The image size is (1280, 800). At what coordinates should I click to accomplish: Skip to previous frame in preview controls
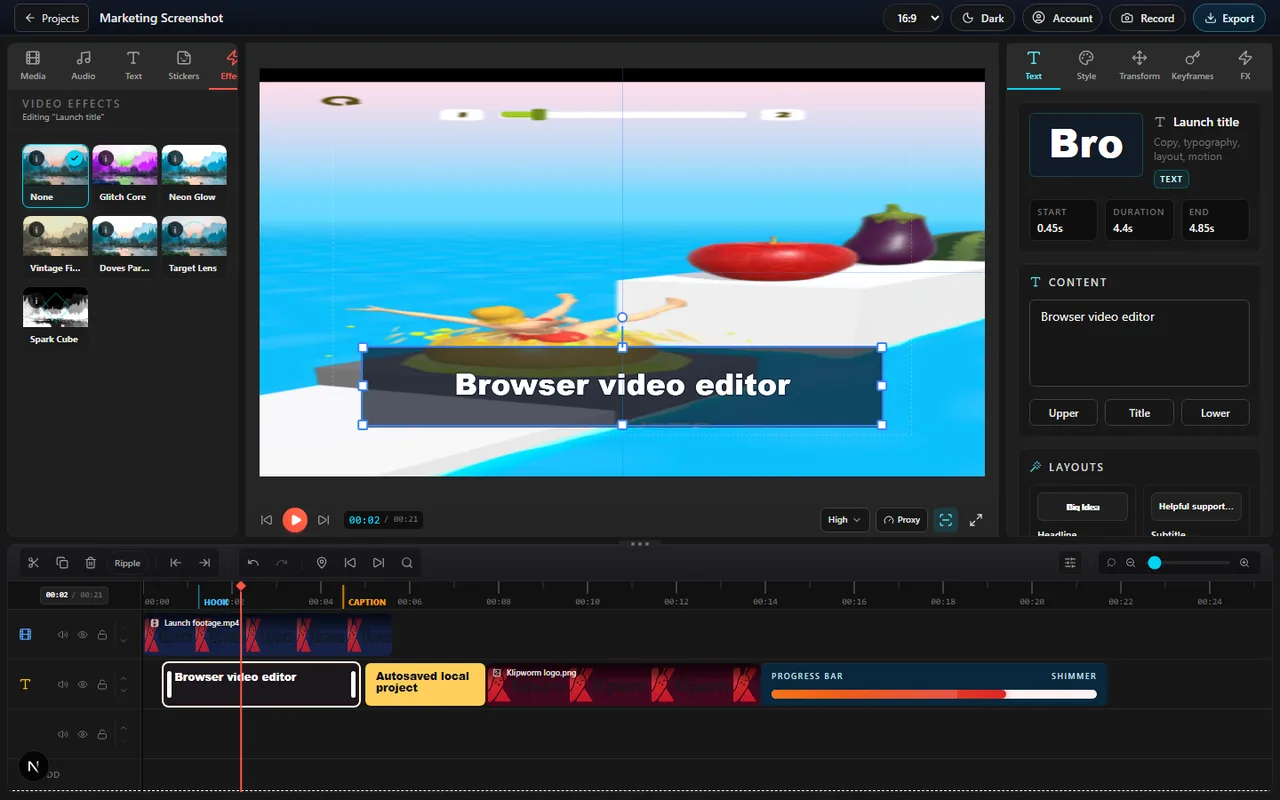pyautogui.click(x=267, y=520)
